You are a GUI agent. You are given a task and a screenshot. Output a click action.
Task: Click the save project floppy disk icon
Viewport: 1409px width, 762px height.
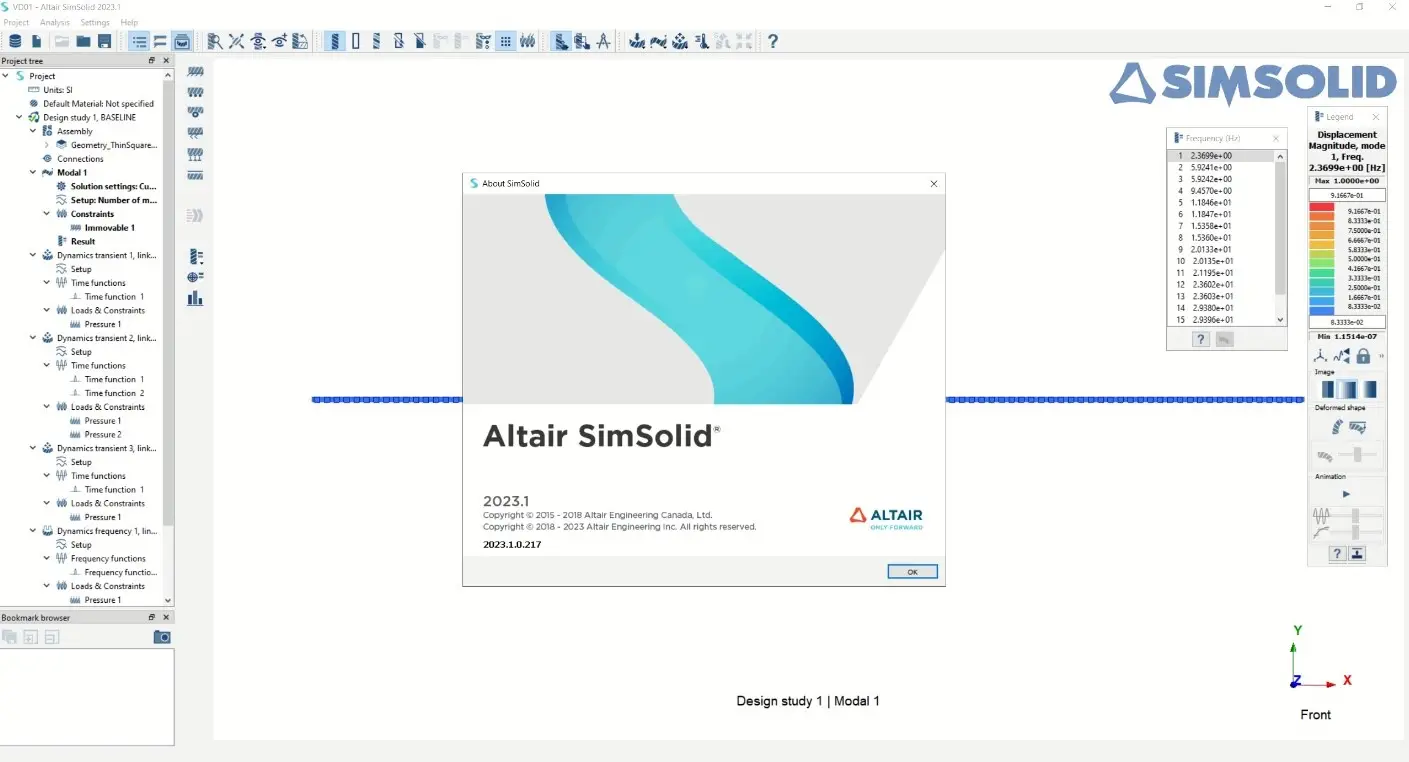click(x=105, y=41)
